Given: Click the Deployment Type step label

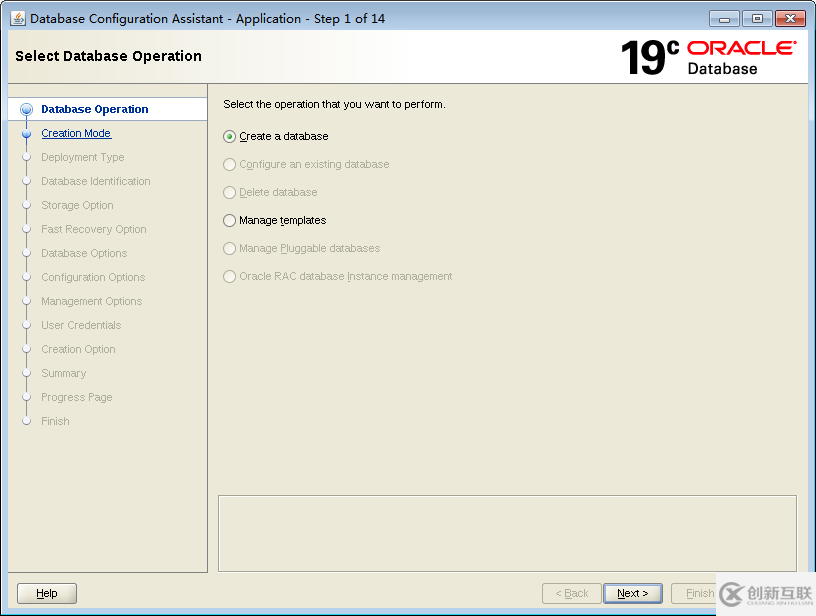Looking at the screenshot, I should (x=83, y=157).
